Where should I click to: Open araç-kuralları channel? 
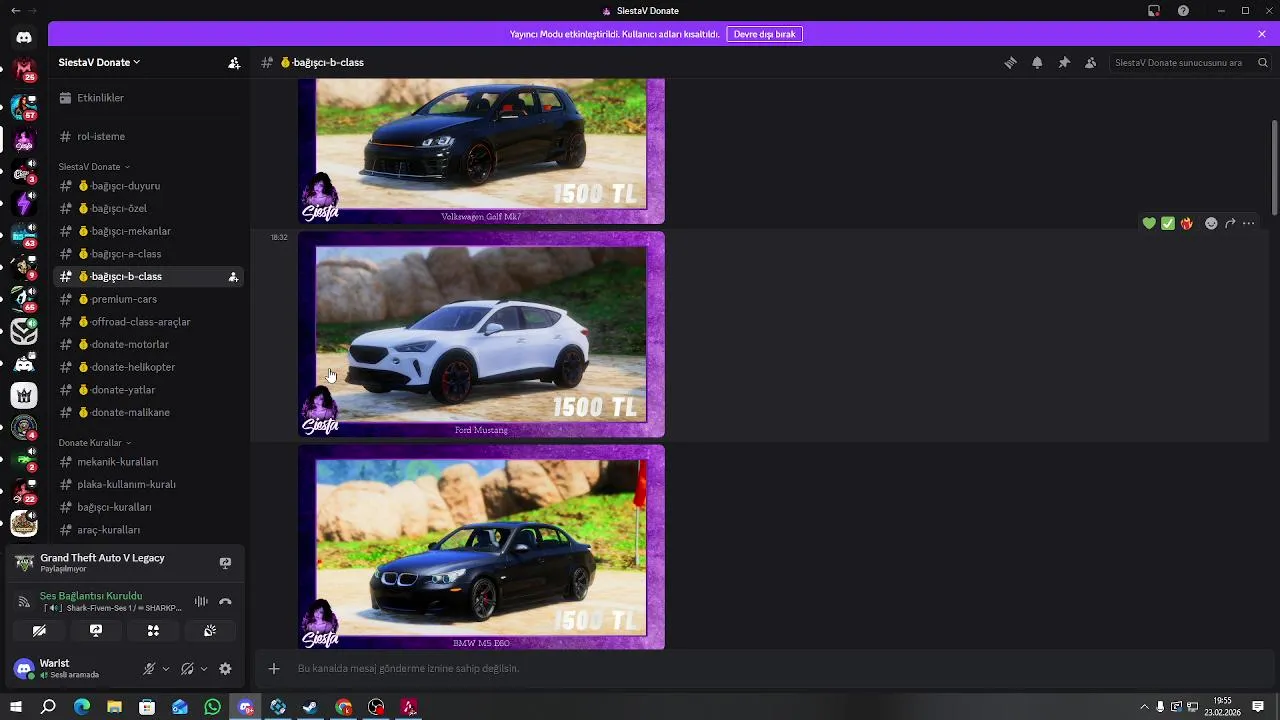[149, 530]
